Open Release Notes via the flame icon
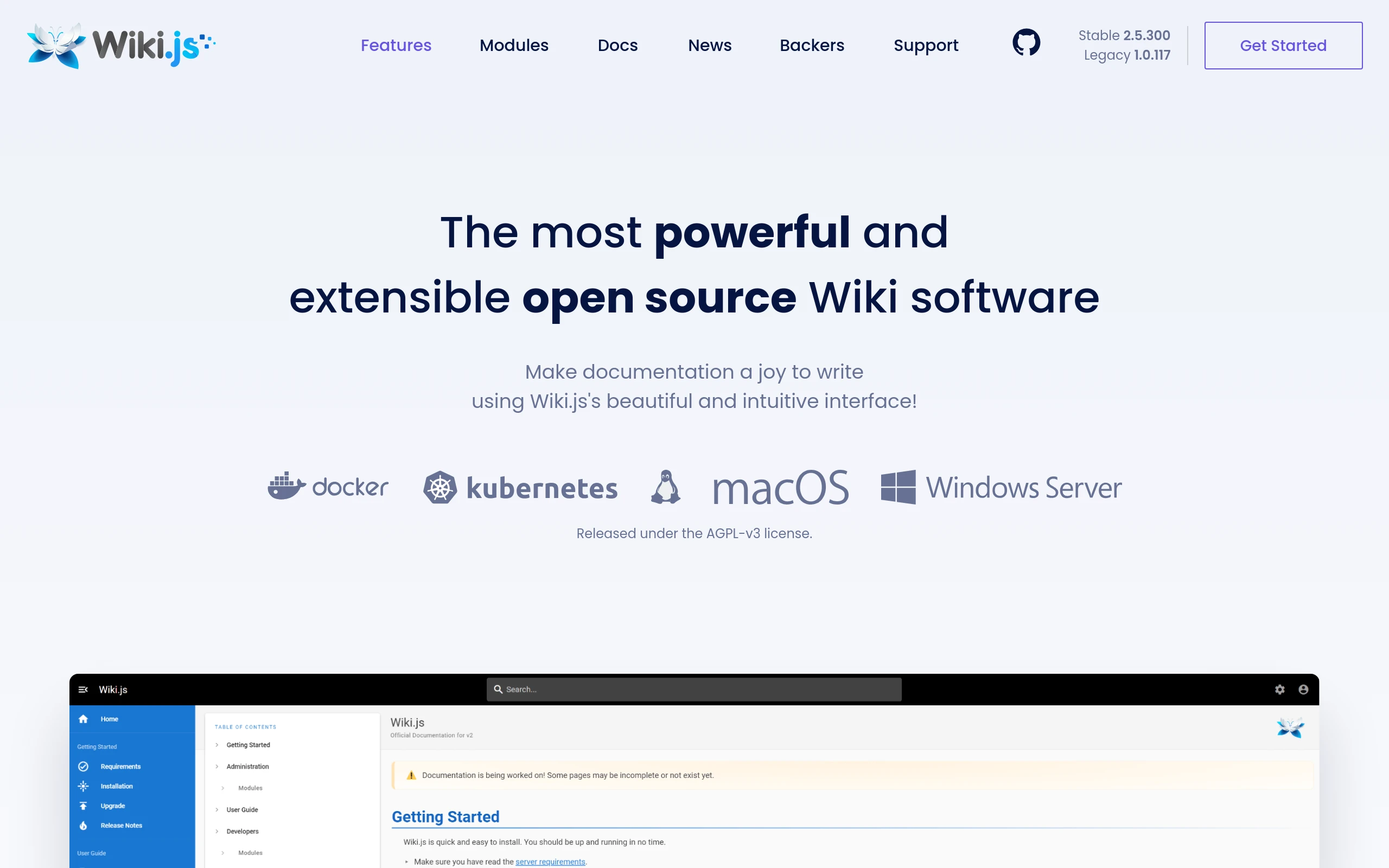 [x=84, y=825]
